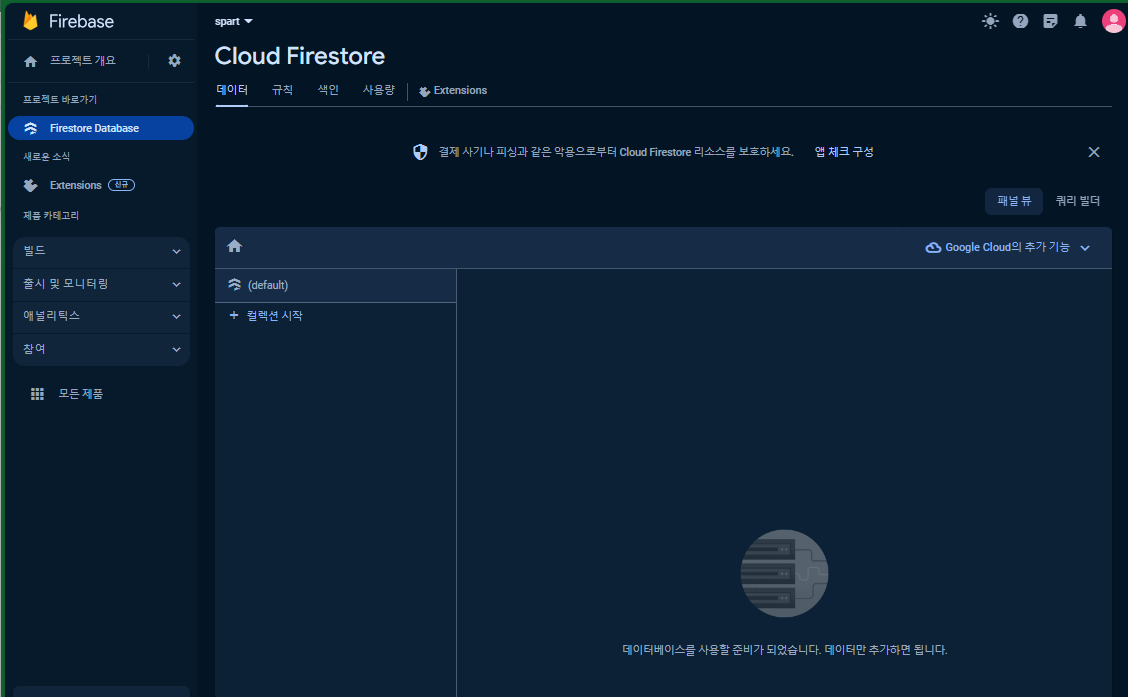The image size is (1128, 697).
Task: Open the Extensions tab
Action: tap(453, 91)
